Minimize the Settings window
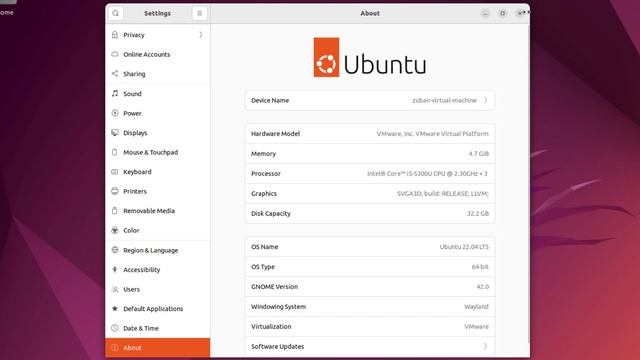The image size is (640, 360). click(485, 13)
